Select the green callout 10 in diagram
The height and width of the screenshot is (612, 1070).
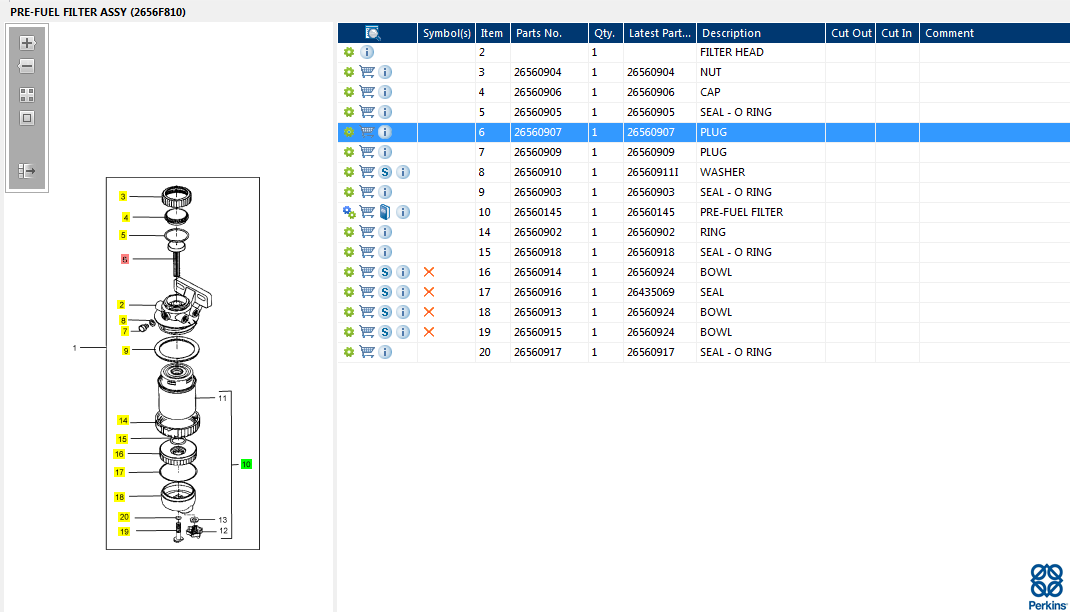(246, 464)
